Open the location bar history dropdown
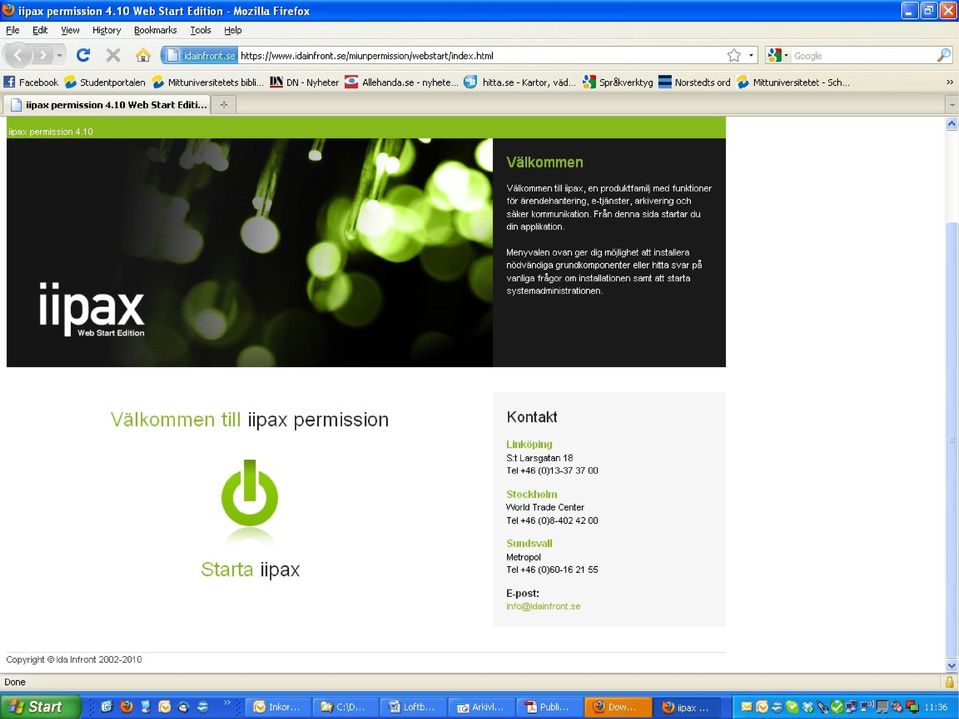Screen dimensions: 959x719 coord(751,56)
